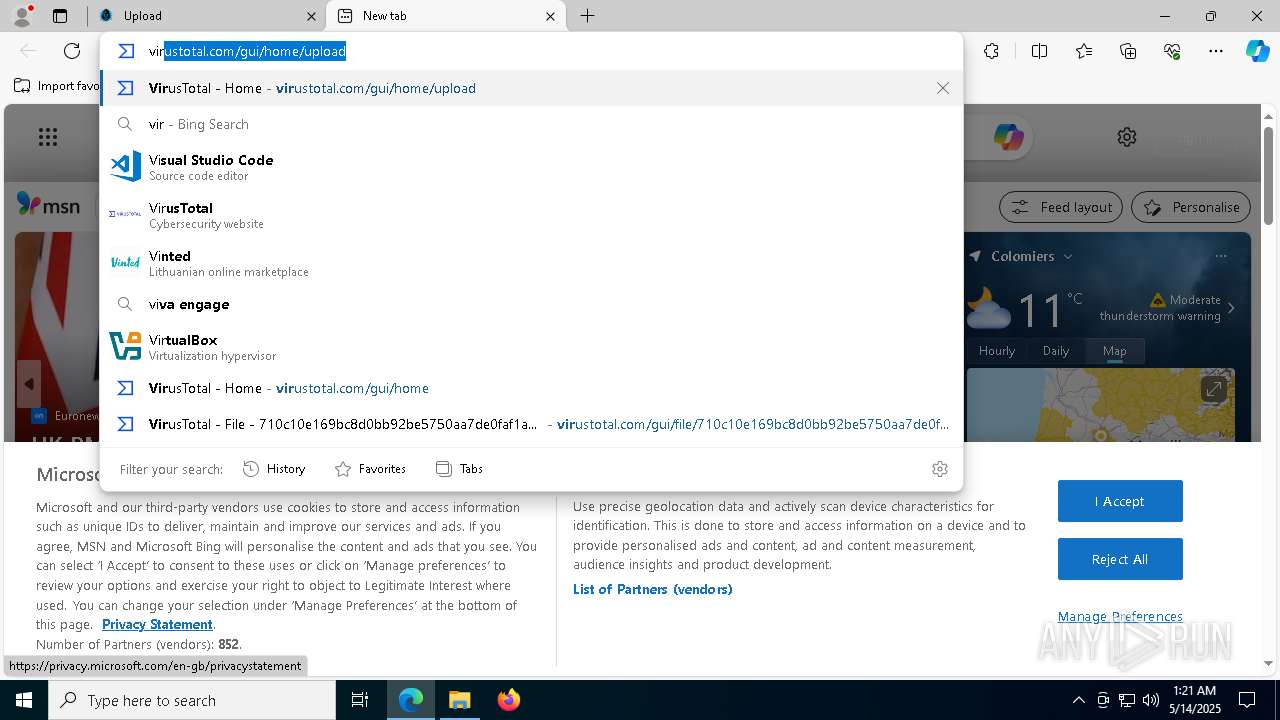Open List of Partners (vendors) link
The image size is (1280, 720).
(x=653, y=589)
